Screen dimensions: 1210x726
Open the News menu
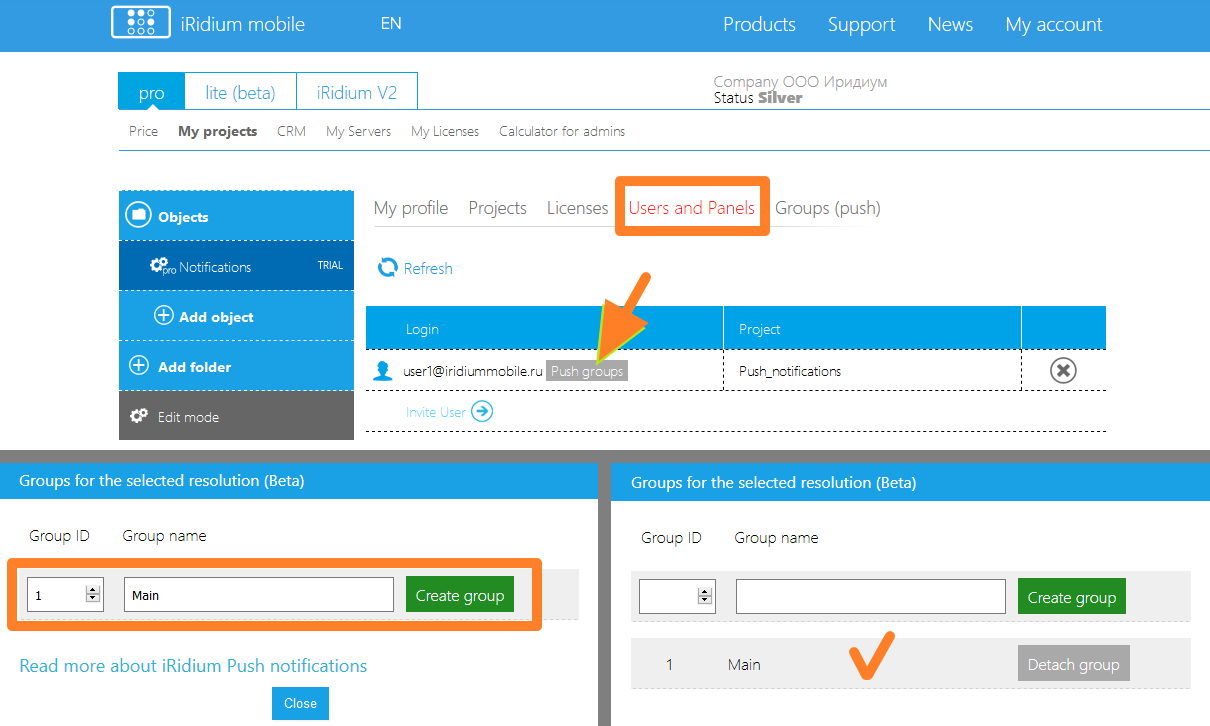[950, 25]
